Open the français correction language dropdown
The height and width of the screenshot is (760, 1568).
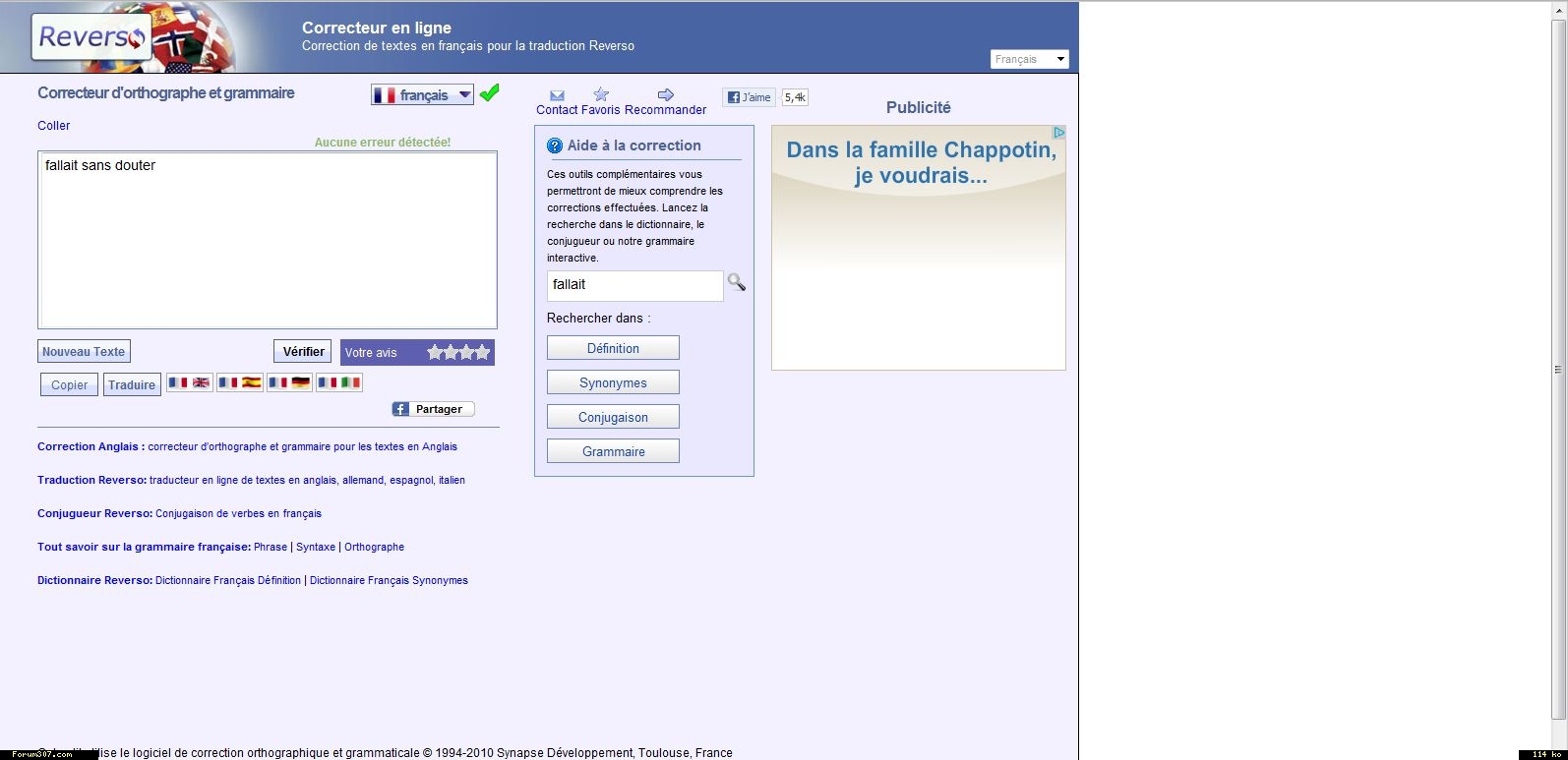tap(423, 94)
